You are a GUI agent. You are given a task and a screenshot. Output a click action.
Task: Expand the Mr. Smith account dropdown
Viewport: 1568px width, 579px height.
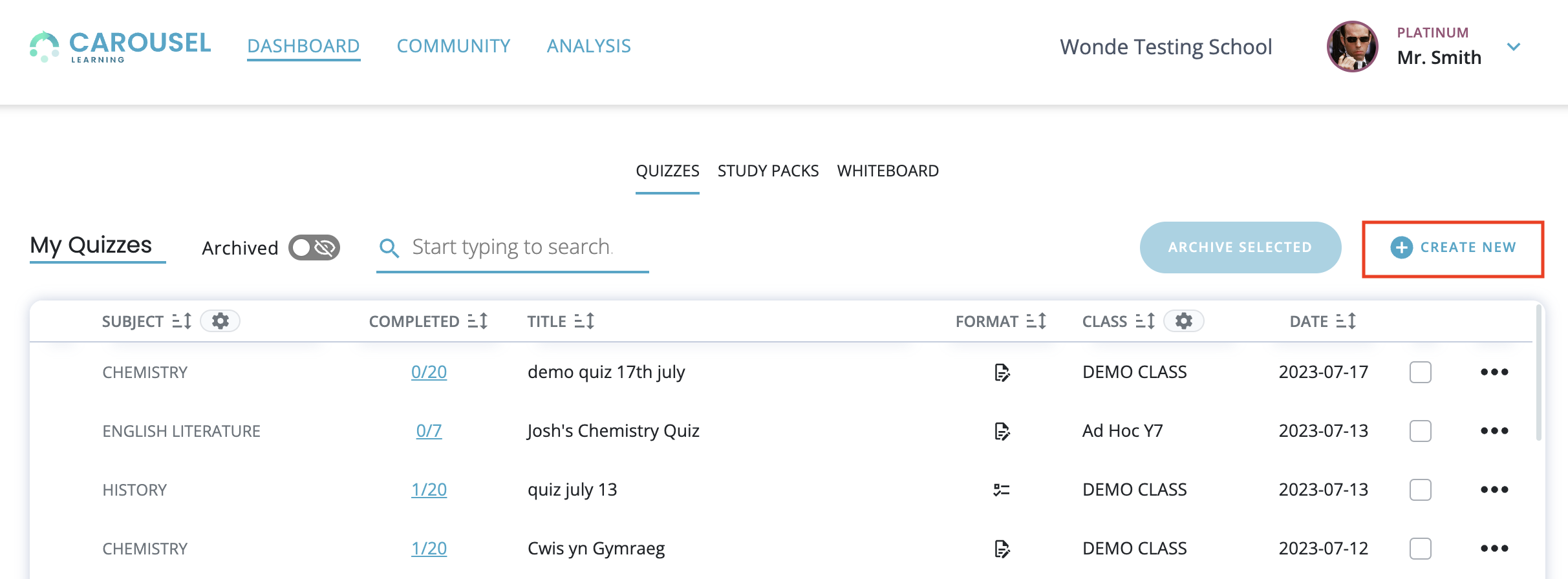tap(1513, 47)
